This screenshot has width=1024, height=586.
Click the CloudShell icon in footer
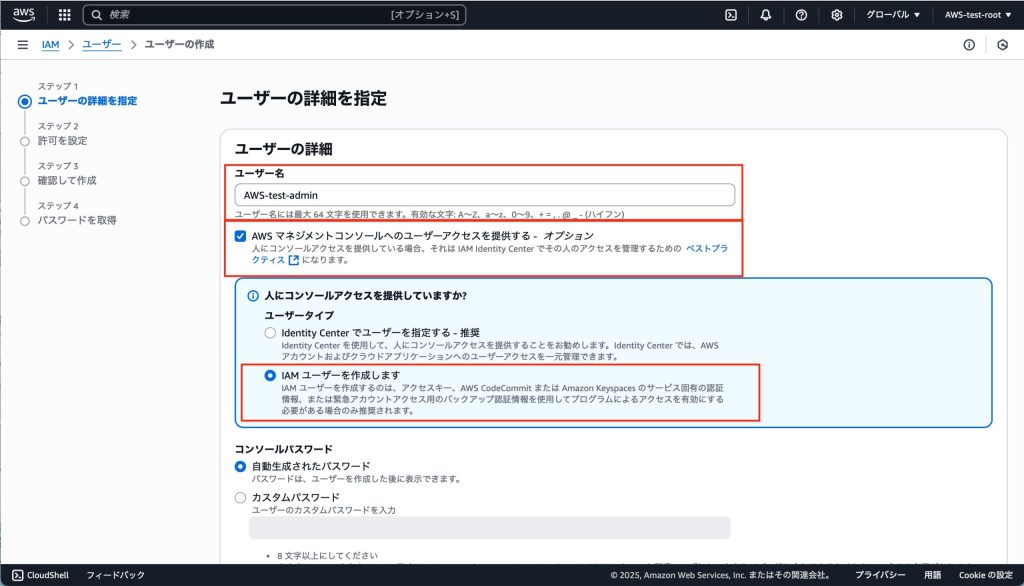(x=18, y=575)
